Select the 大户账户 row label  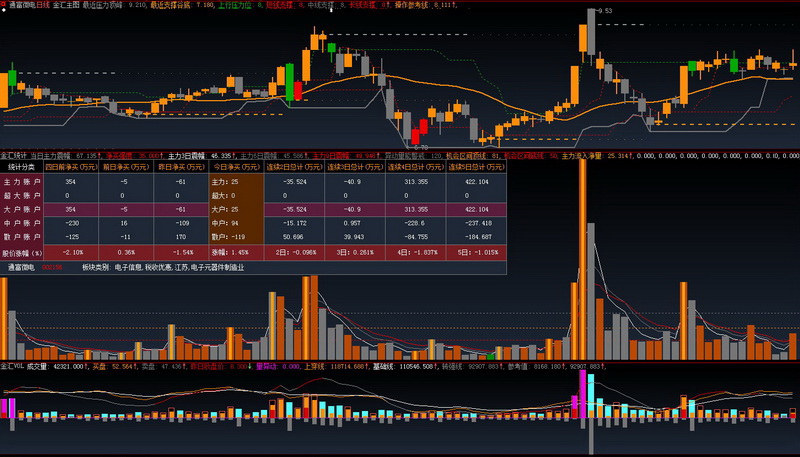point(22,209)
